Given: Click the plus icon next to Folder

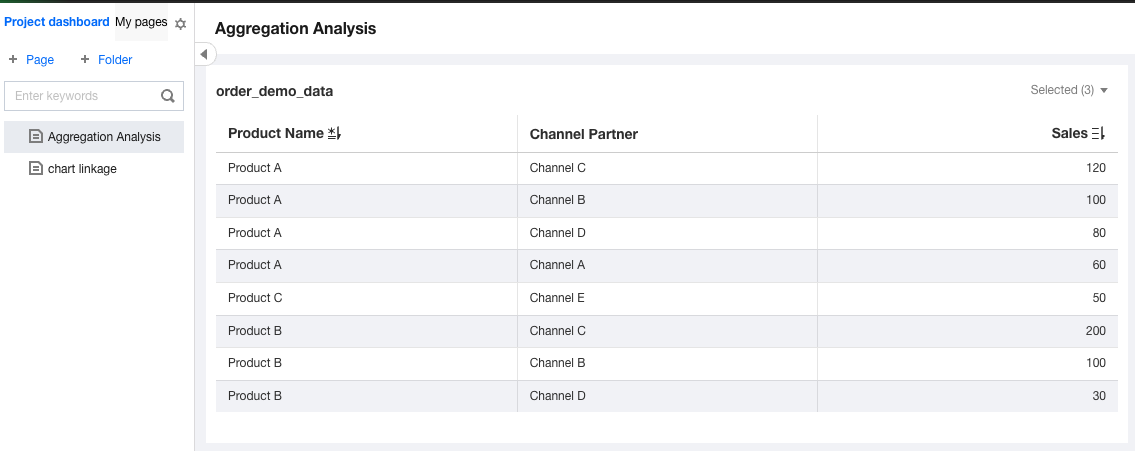Looking at the screenshot, I should (85, 60).
